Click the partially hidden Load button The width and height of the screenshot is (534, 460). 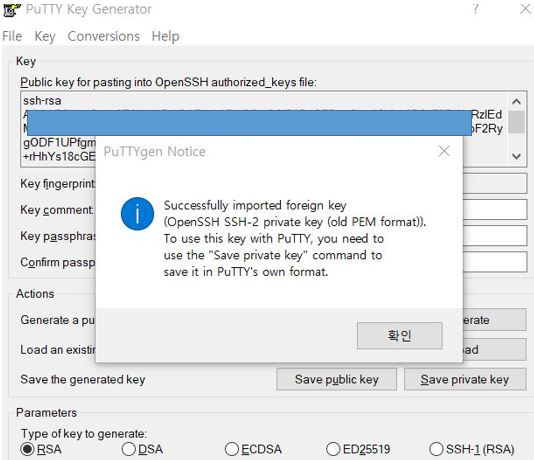[494, 349]
